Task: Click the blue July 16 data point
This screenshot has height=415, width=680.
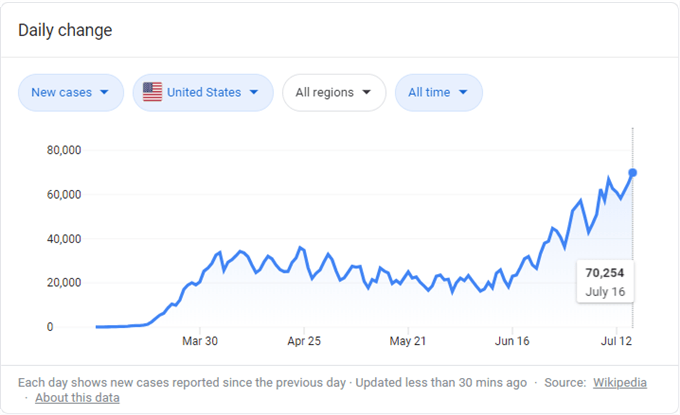Action: 632,173
